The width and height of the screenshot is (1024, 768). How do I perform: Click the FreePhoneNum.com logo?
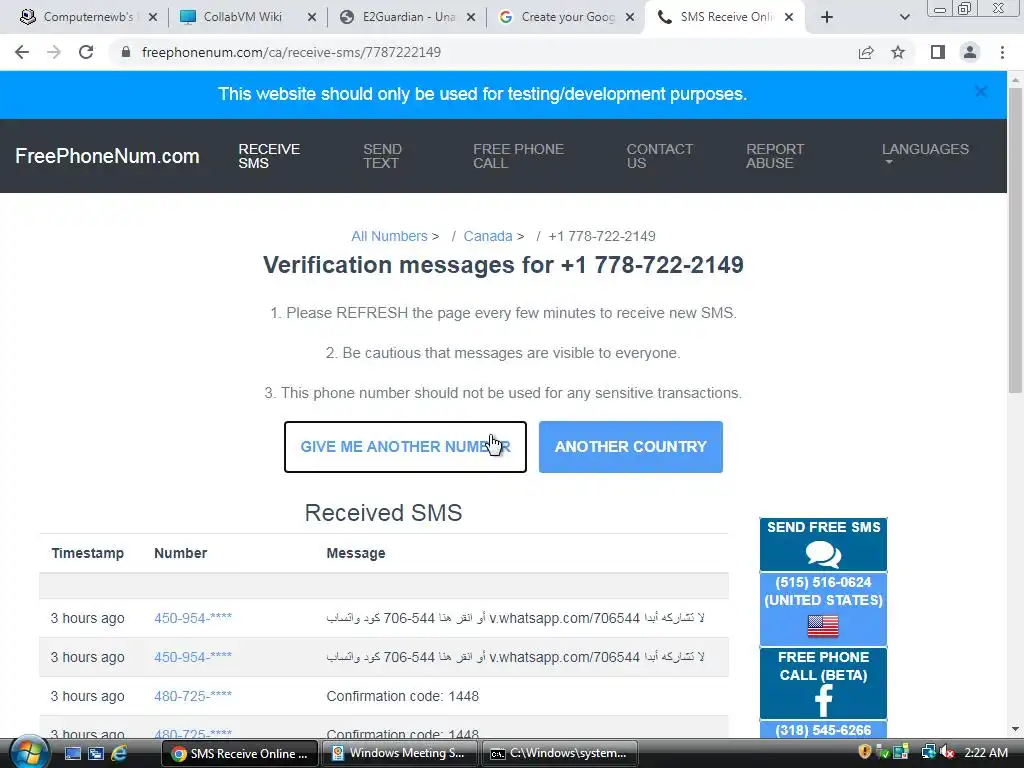107,156
